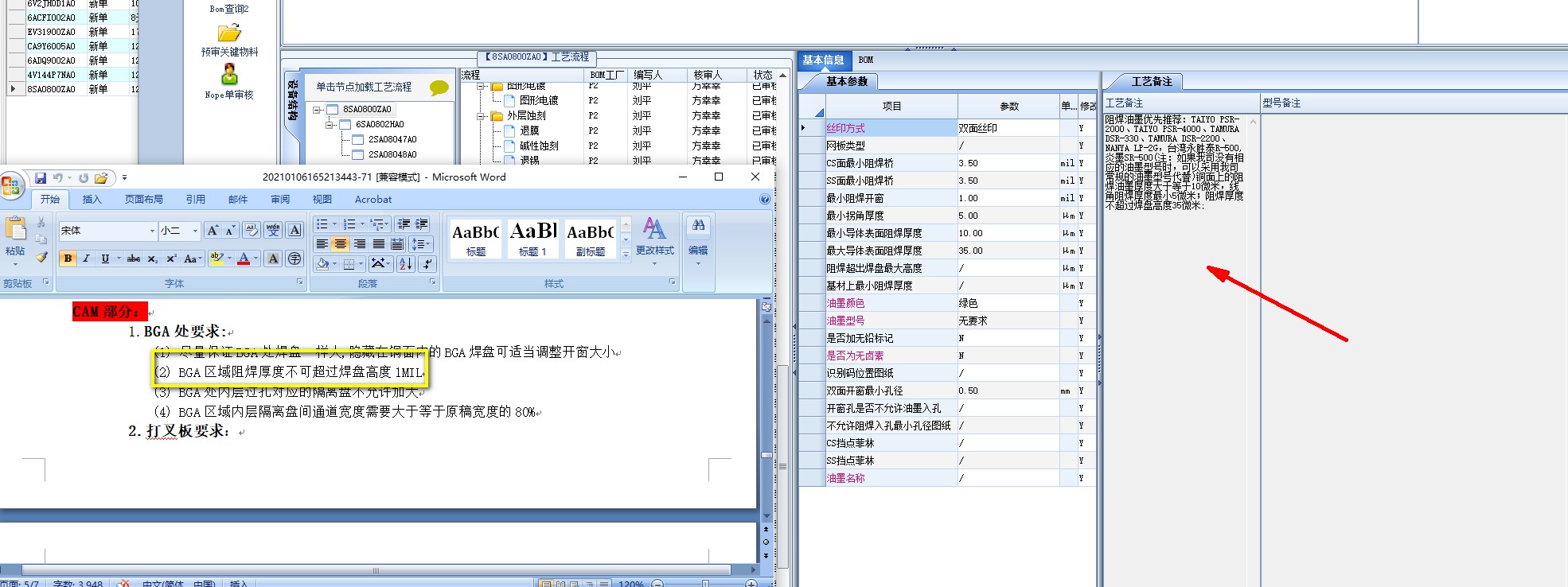Cut selection with the scissors icon

(x=41, y=223)
